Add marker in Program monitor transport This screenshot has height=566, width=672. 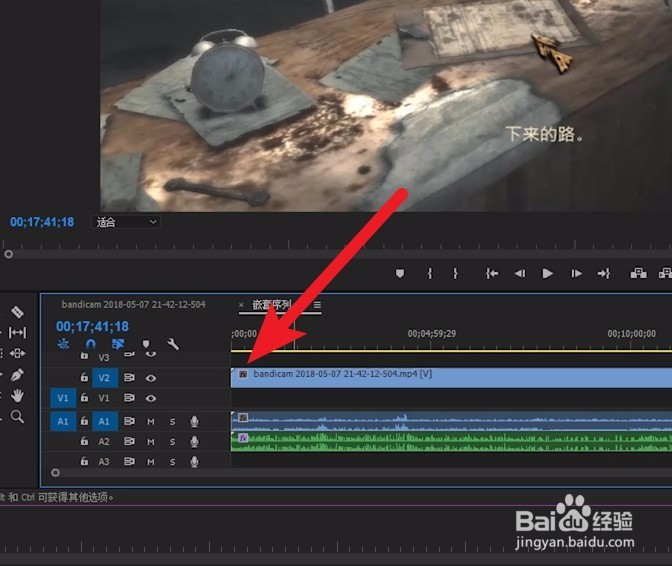click(x=400, y=273)
